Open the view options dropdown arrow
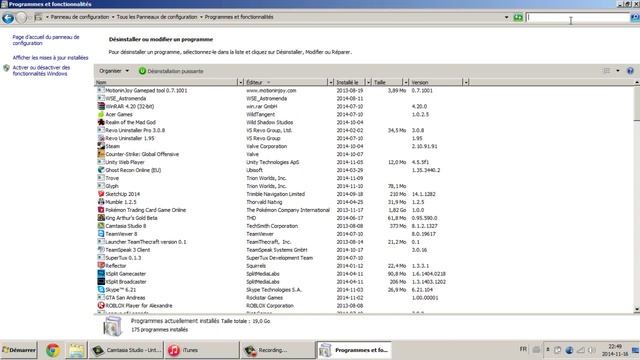Screen dimensions: 640x360 tap(618, 71)
